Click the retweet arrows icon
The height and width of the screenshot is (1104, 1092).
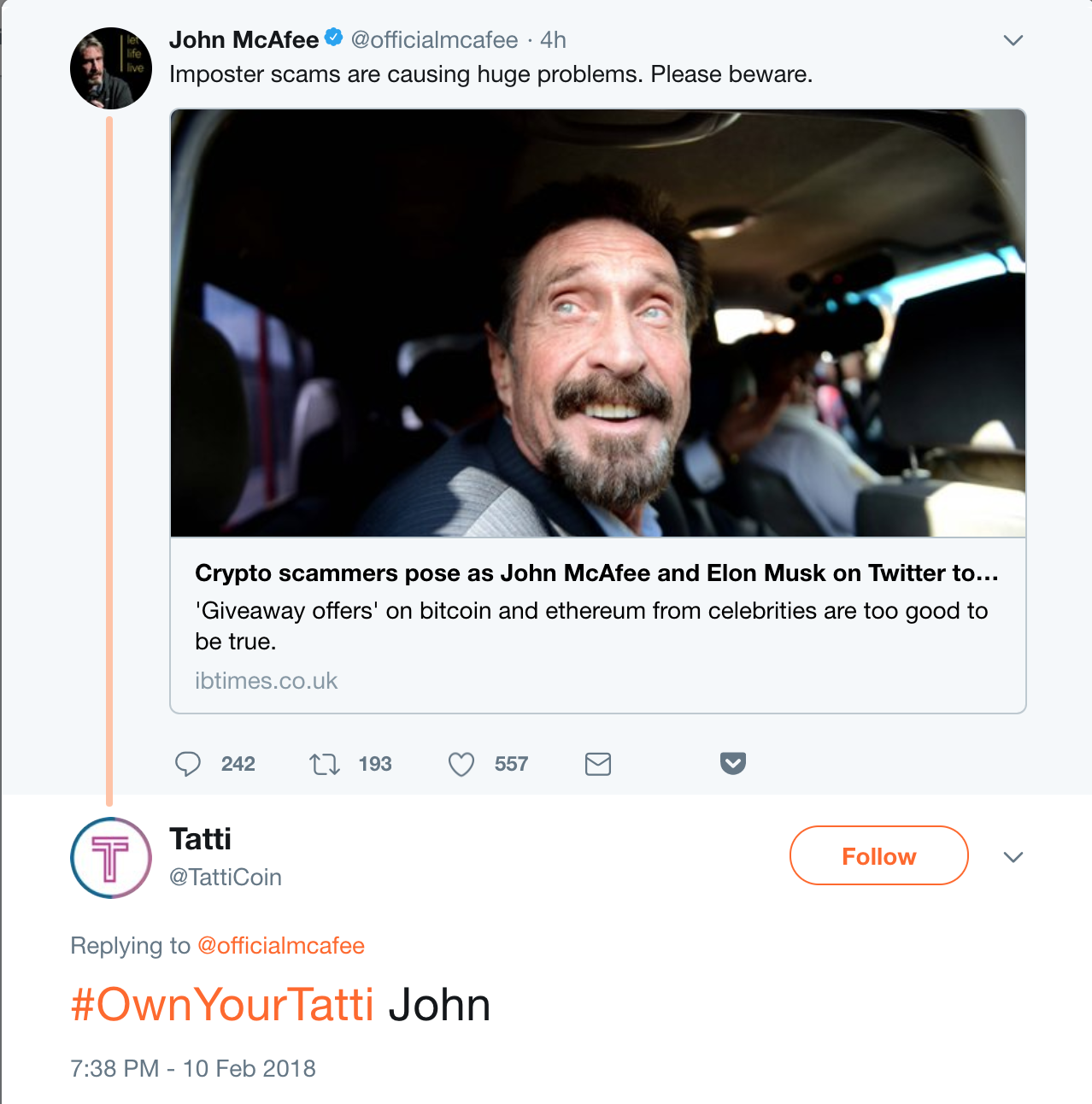(325, 763)
